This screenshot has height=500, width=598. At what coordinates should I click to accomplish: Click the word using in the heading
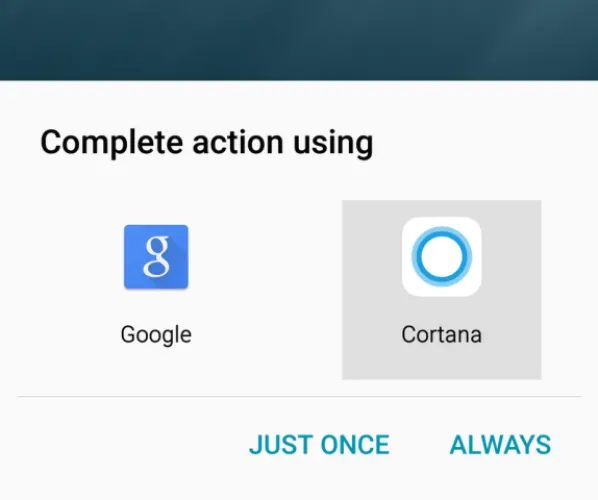333,144
